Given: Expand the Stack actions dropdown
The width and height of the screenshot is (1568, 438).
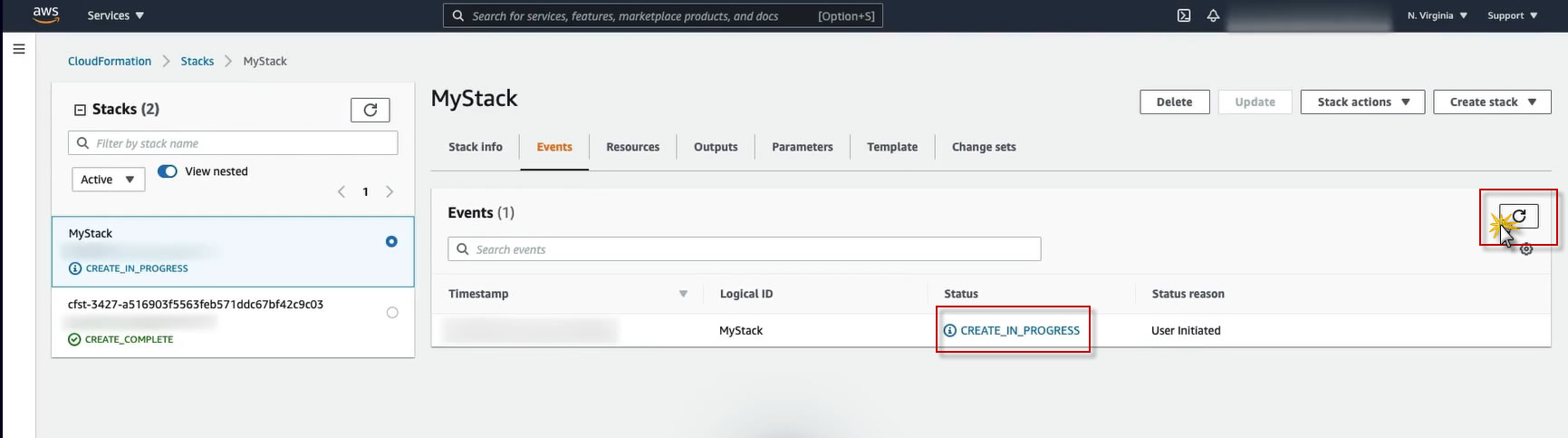Looking at the screenshot, I should coord(1362,102).
